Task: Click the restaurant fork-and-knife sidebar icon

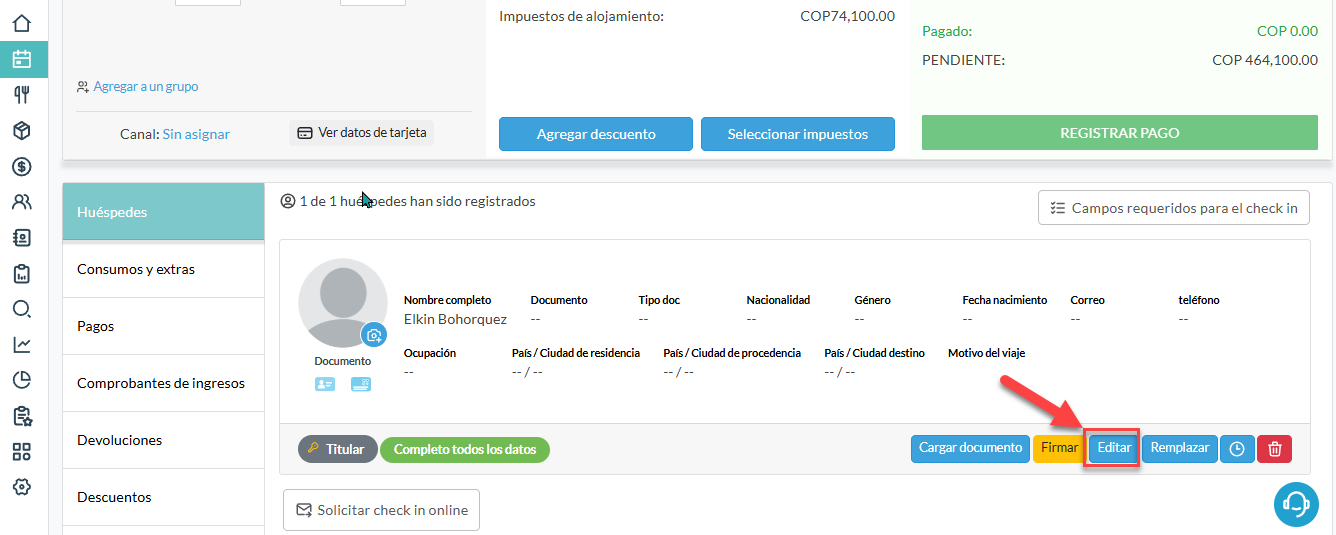Action: 22,95
